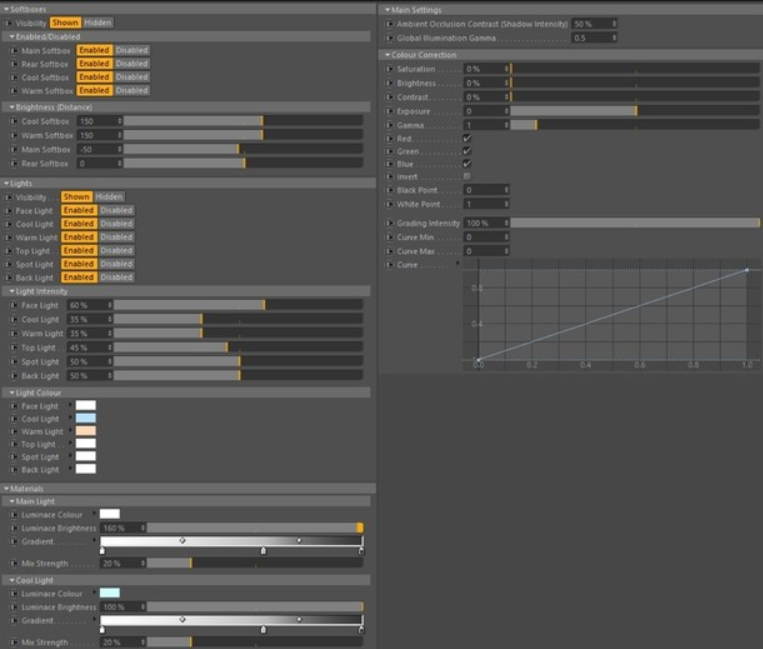Click the keyframe dot beside Mix Strength in Main Light
Viewport: 763px width, 649px height.
point(14,563)
